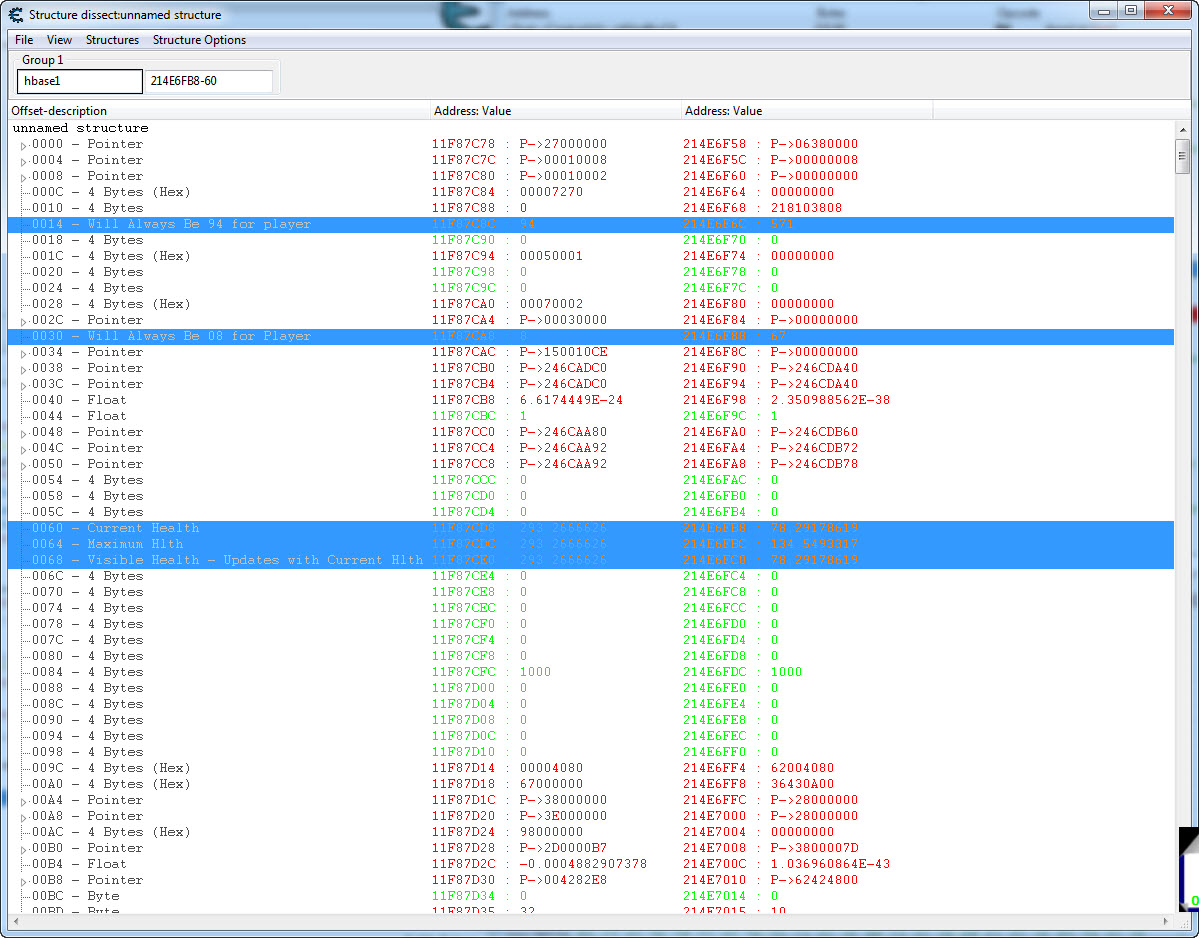This screenshot has width=1199, height=938.
Task: Expand the 0048 Pointer row
Action: tap(24, 433)
